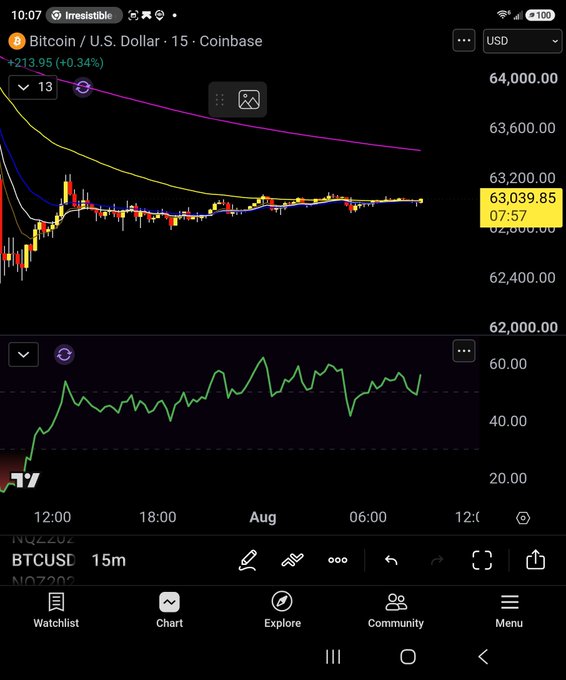Tap Android home button
The width and height of the screenshot is (566, 680).
(x=408, y=657)
